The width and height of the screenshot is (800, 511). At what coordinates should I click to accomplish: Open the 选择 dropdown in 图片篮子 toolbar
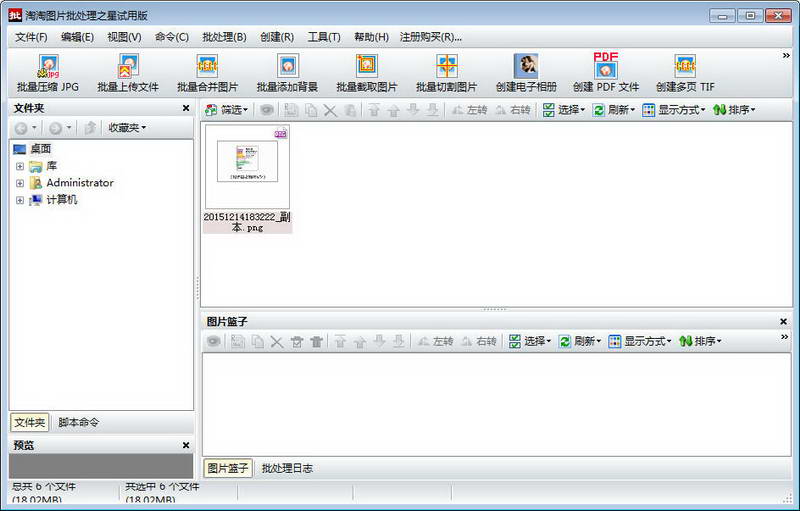530,341
